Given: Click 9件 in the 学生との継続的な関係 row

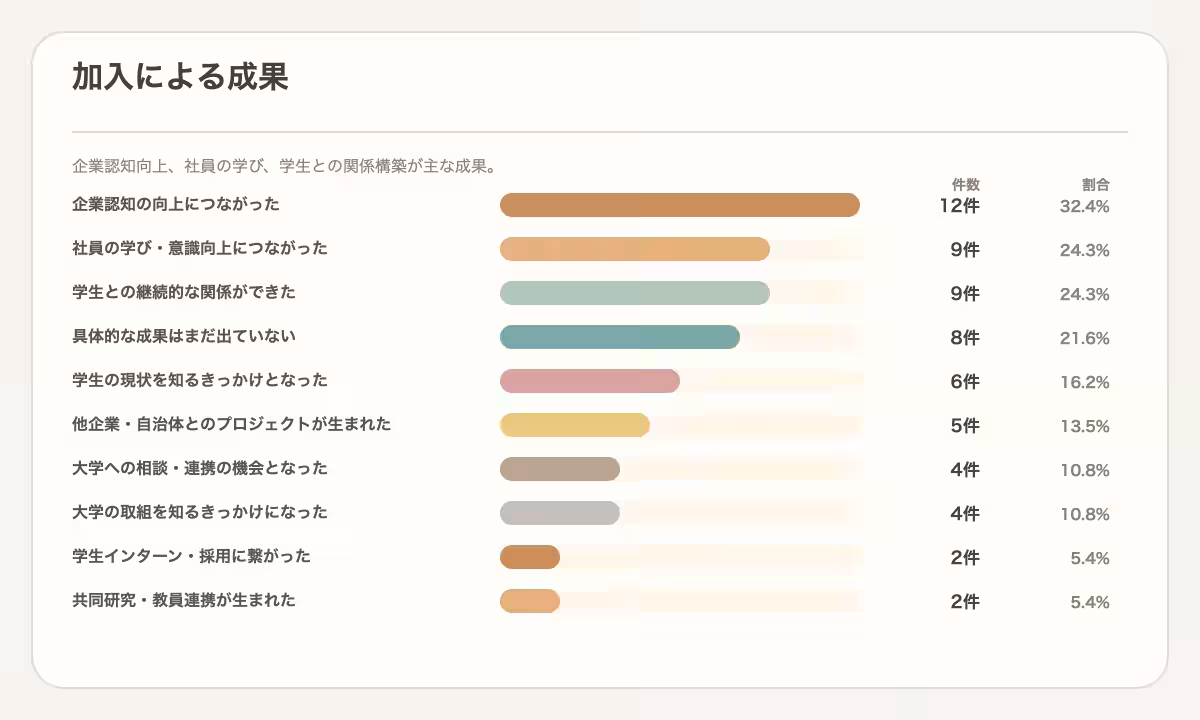Looking at the screenshot, I should pyautogui.click(x=965, y=294).
